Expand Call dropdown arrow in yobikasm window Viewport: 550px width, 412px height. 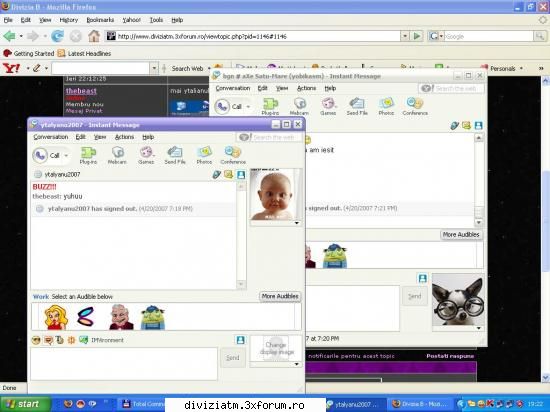[x=248, y=107]
